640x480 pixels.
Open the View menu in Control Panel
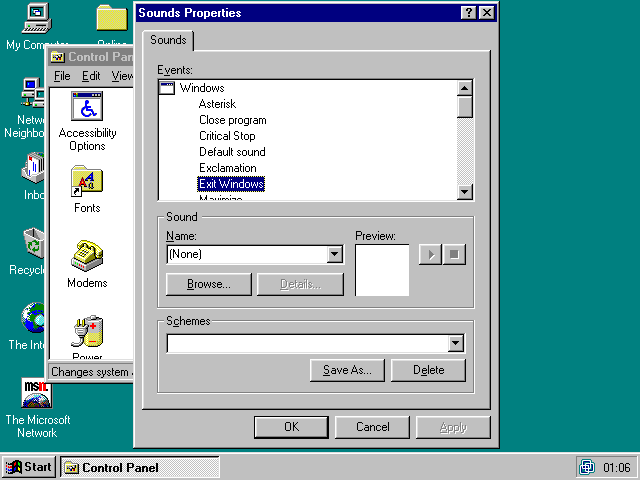point(122,76)
